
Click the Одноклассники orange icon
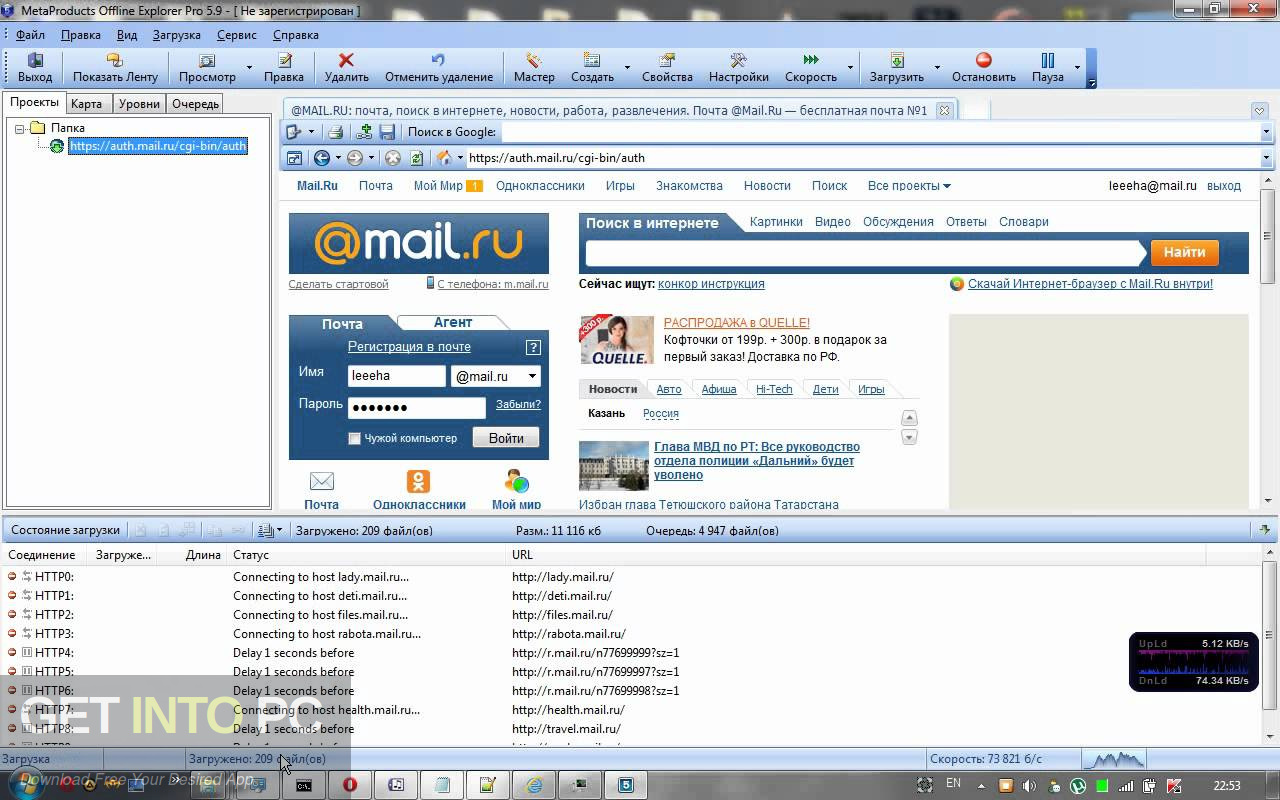click(418, 481)
